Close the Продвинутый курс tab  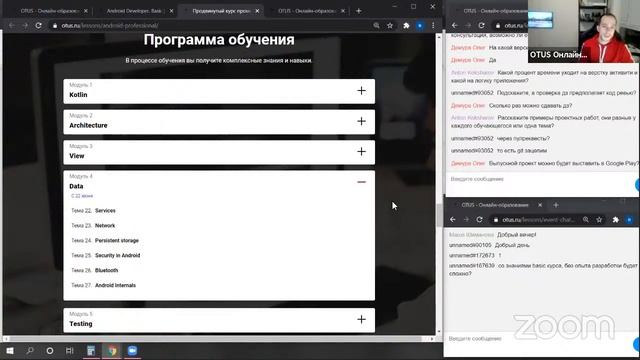click(257, 11)
